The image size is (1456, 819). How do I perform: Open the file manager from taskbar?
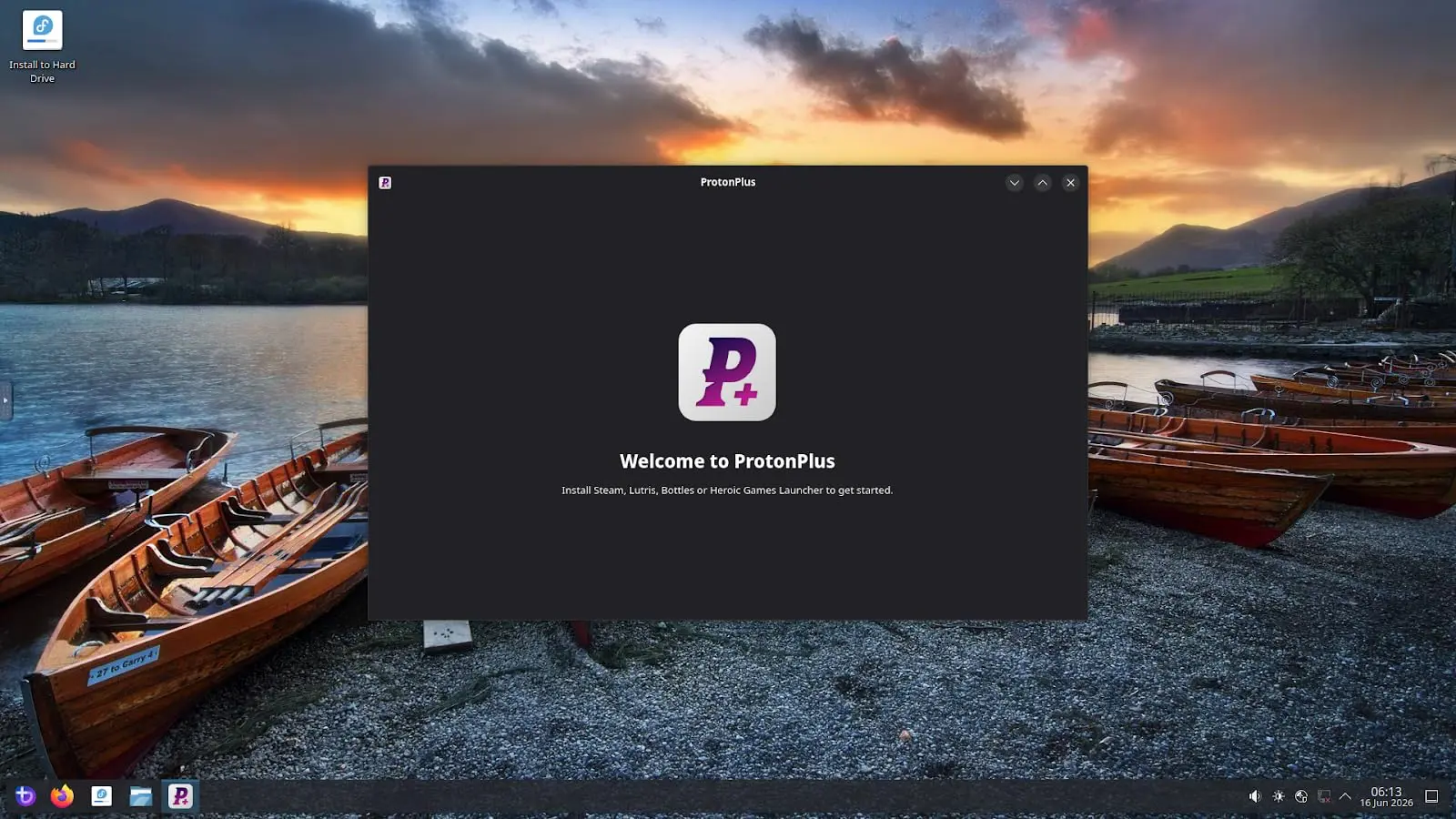coord(141,796)
